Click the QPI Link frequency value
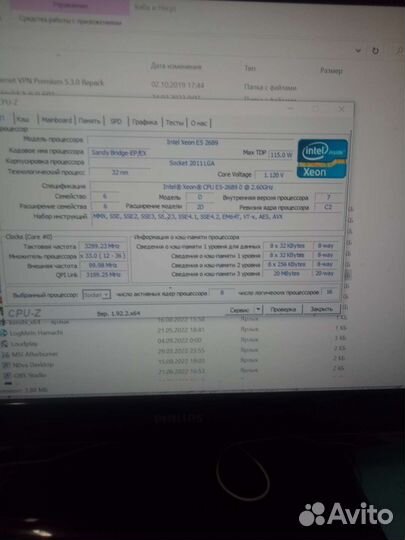 click(x=104, y=275)
